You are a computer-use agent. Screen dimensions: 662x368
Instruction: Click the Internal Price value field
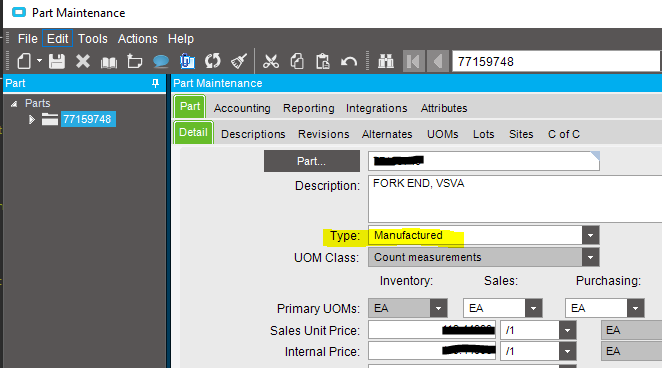pos(432,351)
